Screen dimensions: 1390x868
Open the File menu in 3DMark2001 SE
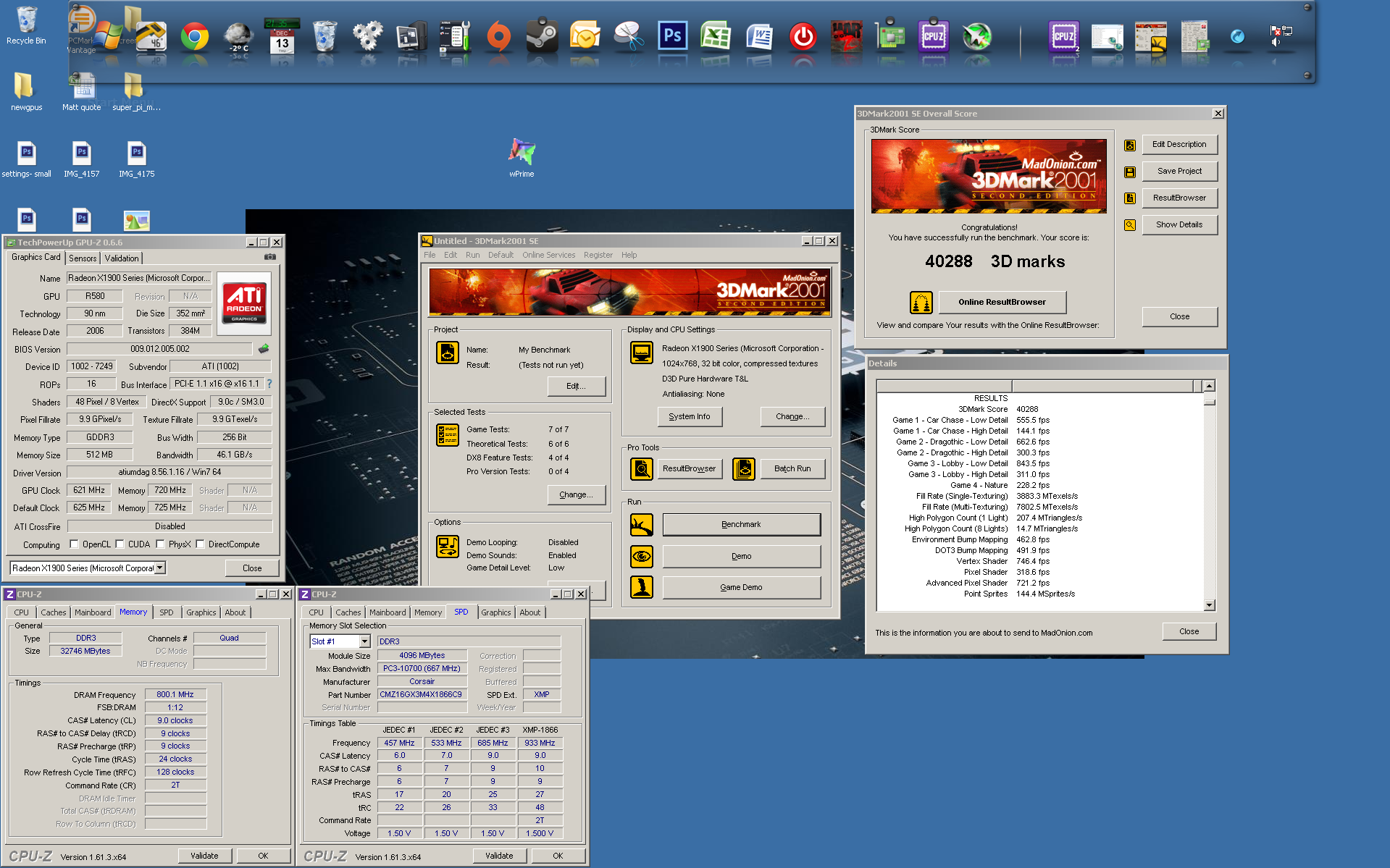pyautogui.click(x=430, y=255)
